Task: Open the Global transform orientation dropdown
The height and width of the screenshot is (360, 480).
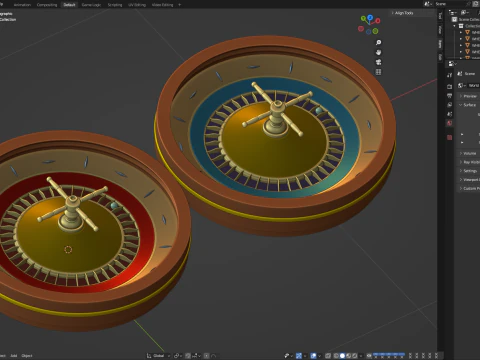Action: [158, 356]
